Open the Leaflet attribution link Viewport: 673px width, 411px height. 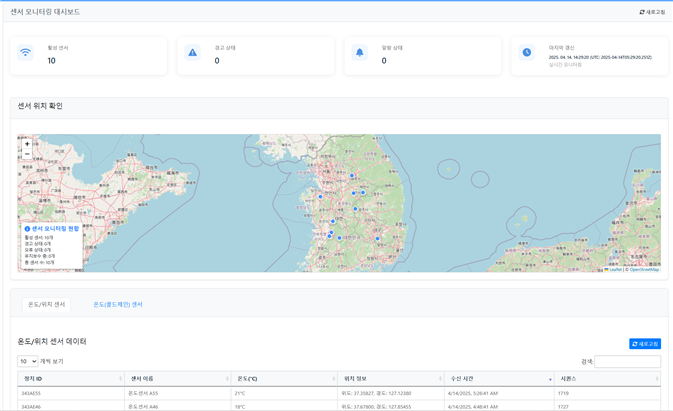pos(615,269)
